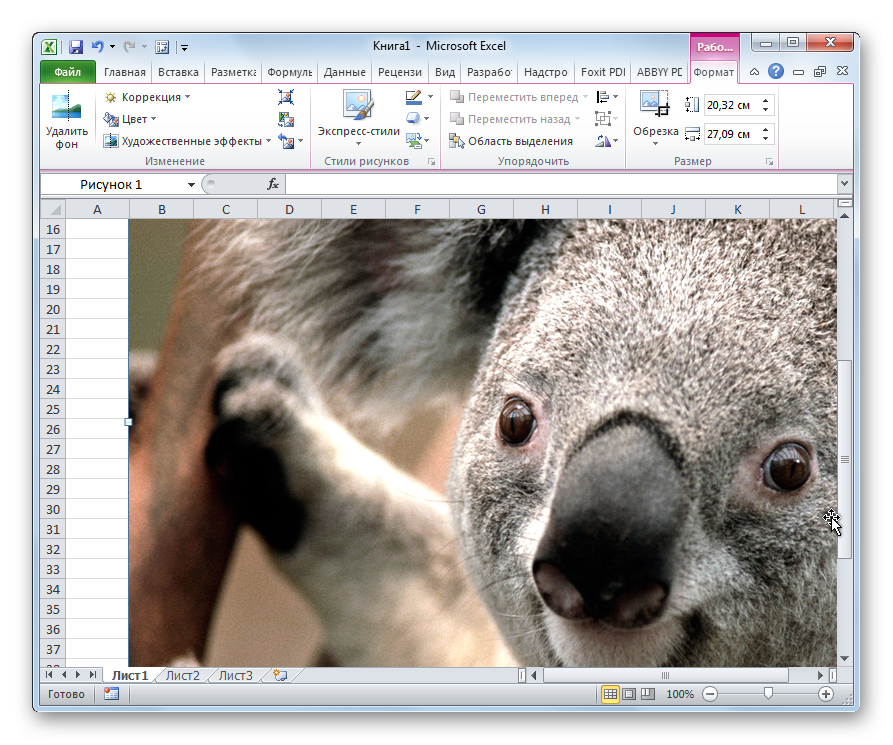Click the insert new worksheet icon
Screen dimensions: 893x745
(x=280, y=676)
